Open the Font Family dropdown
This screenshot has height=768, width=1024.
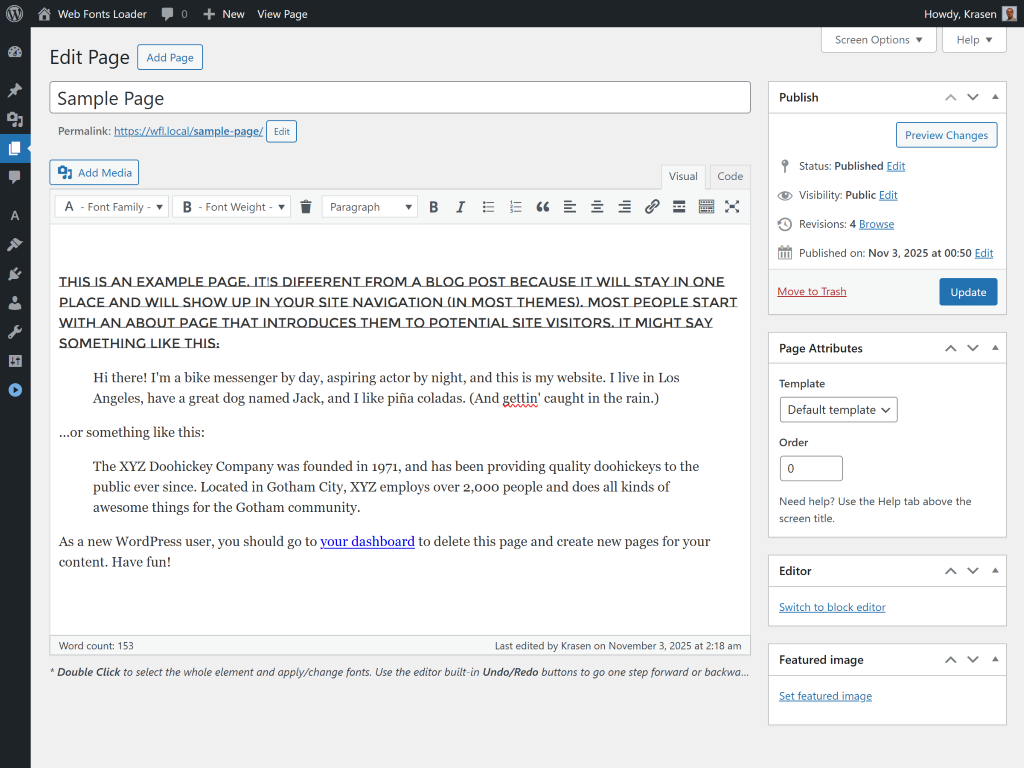pyautogui.click(x=110, y=207)
